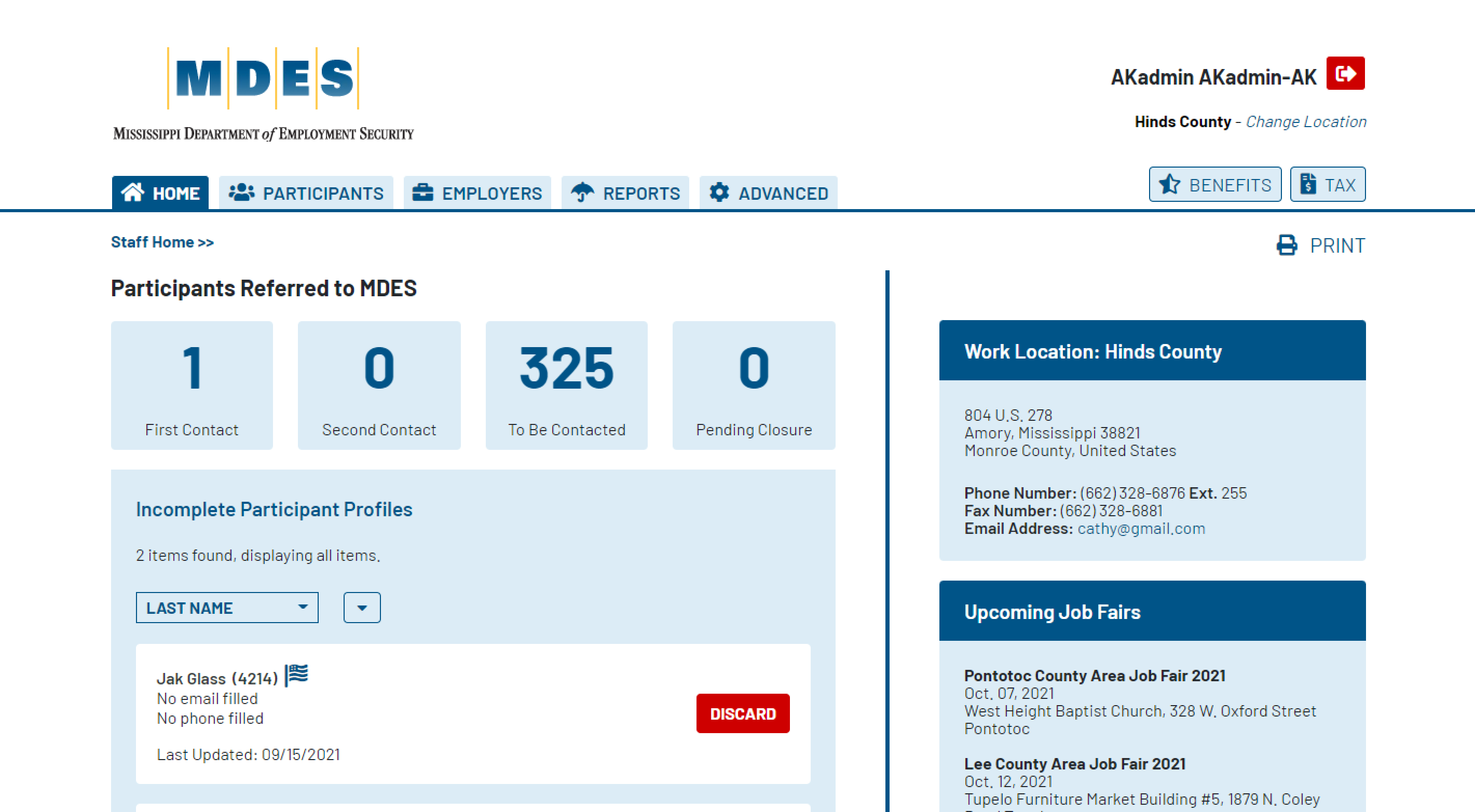Screen dimensions: 1475x812
Task: Open the Jak Glass (4214) profile name
Action: (x=217, y=679)
